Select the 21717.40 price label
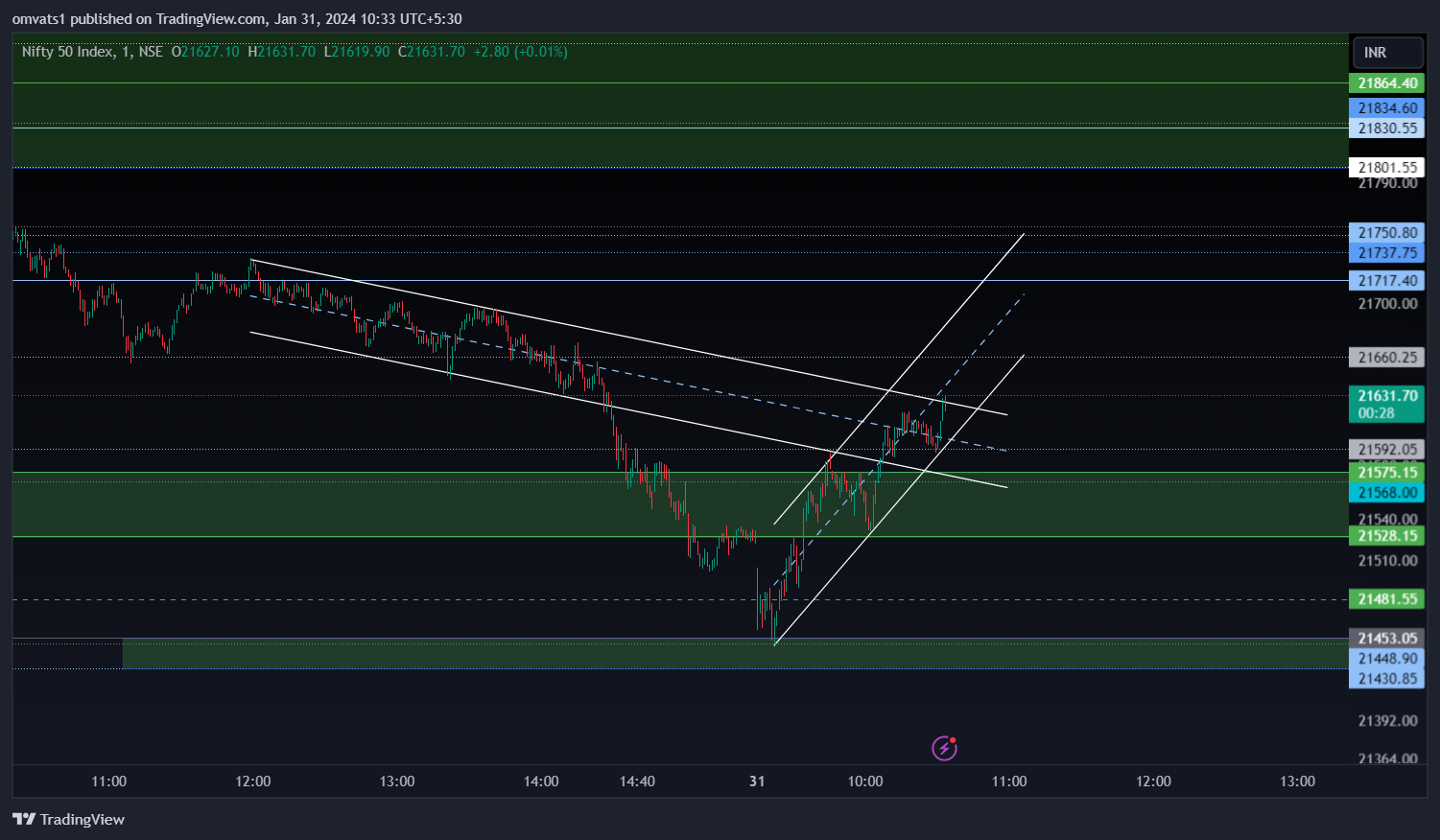This screenshot has width=1440, height=840. click(1386, 281)
